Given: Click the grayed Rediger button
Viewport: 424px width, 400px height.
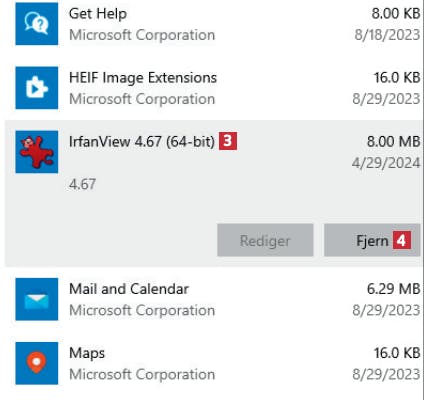Looking at the screenshot, I should pos(265,240).
